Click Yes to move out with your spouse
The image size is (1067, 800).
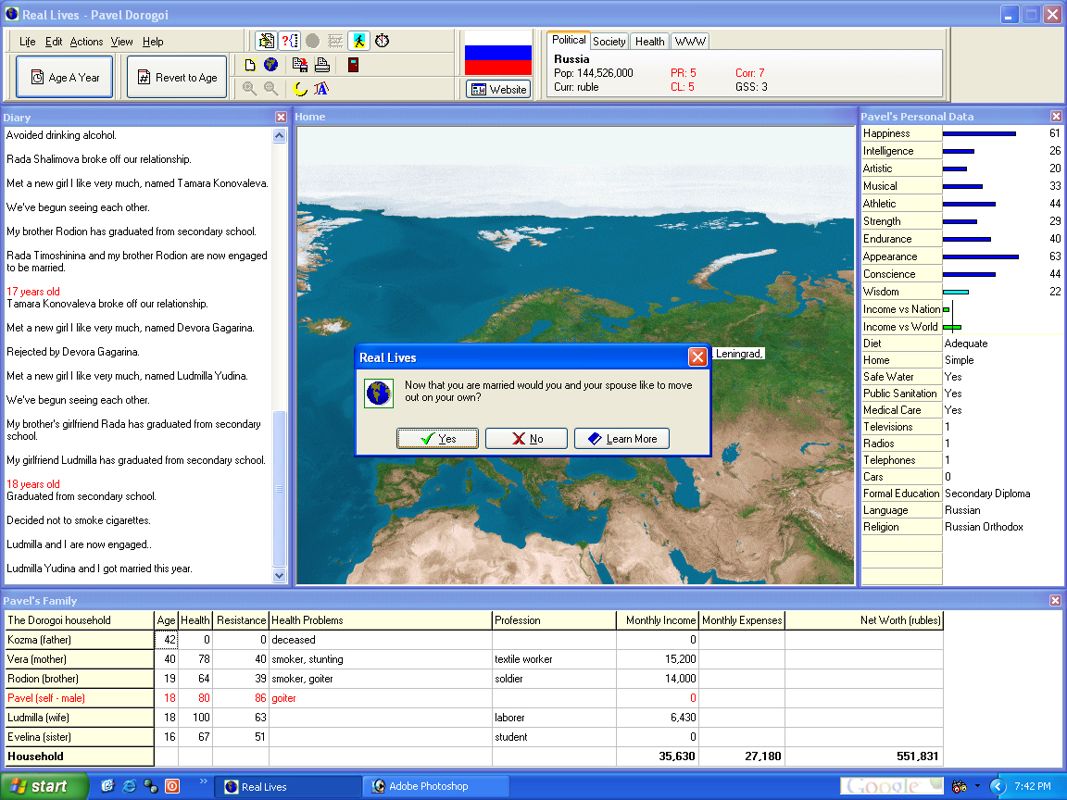[437, 438]
